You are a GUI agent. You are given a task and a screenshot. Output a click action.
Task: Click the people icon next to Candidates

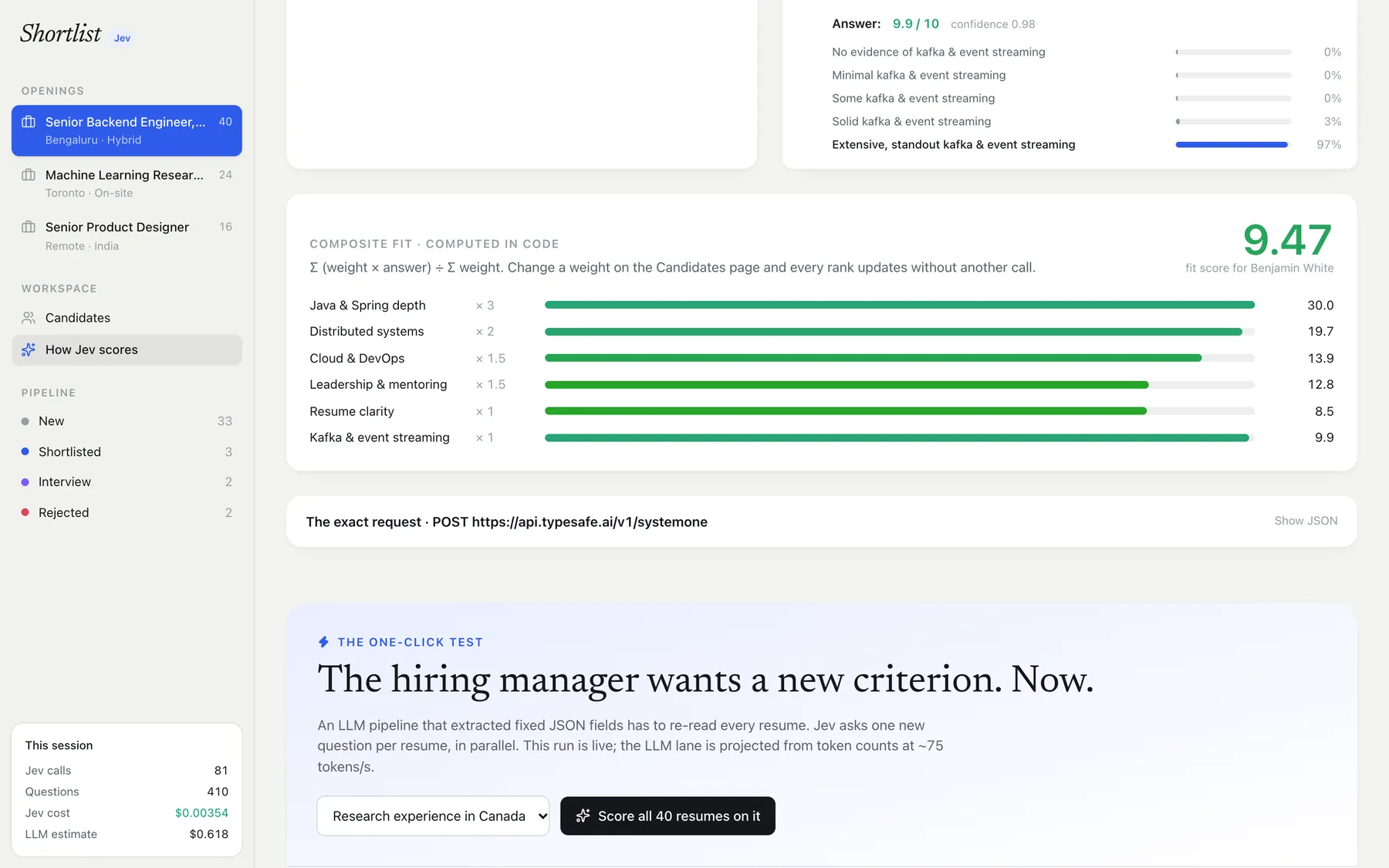(x=29, y=318)
